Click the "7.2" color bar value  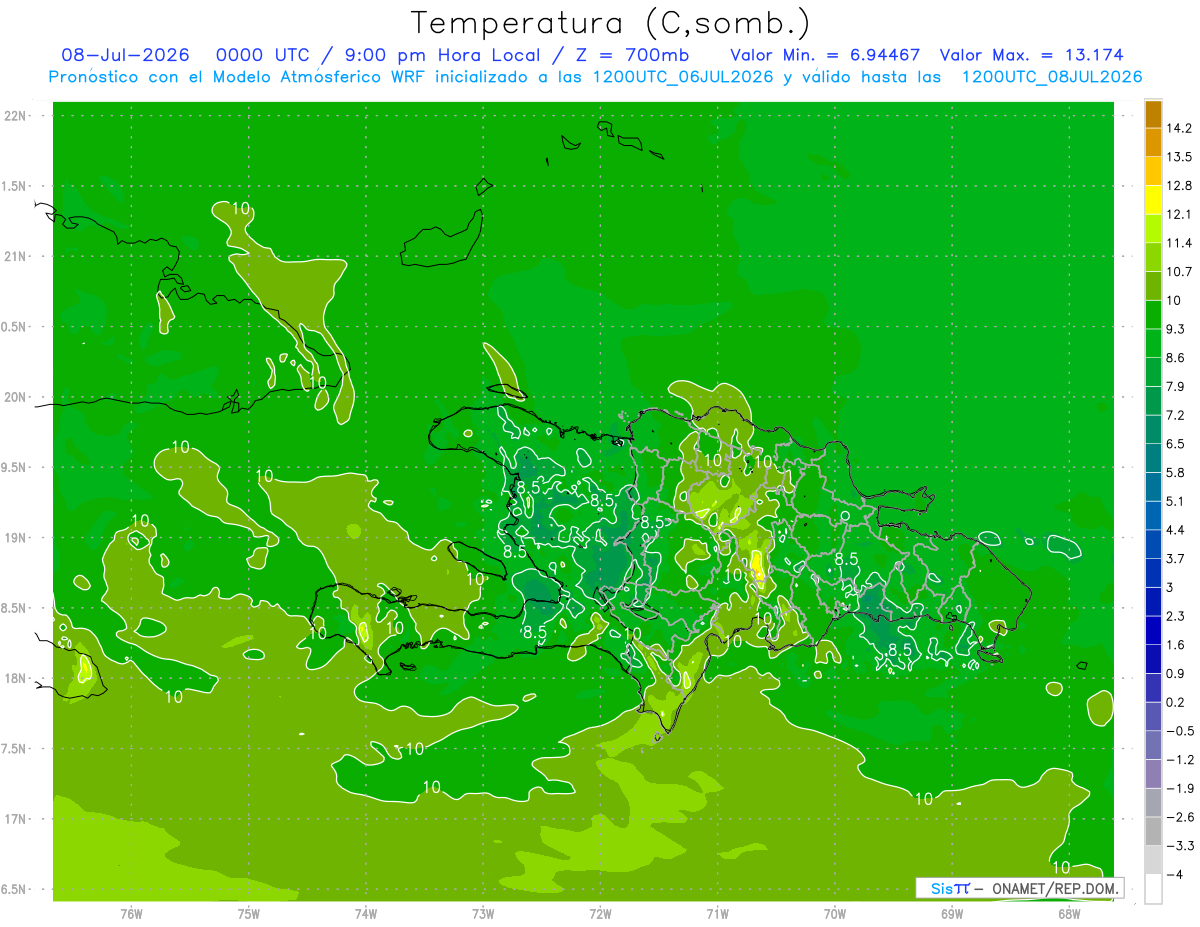point(1177,415)
